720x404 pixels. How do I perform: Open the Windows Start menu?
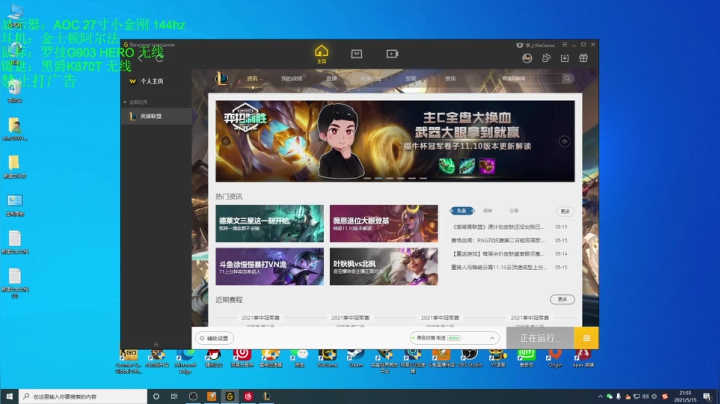coord(9,396)
